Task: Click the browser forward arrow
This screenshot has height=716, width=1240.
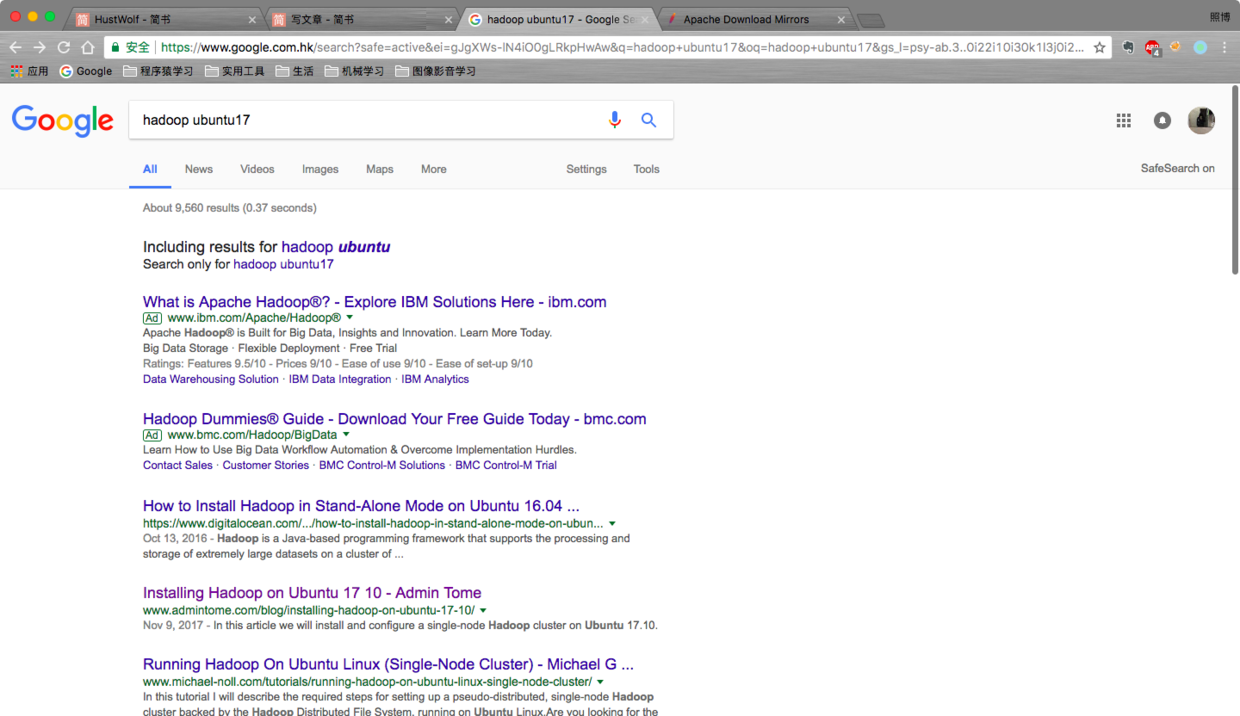Action: (39, 47)
